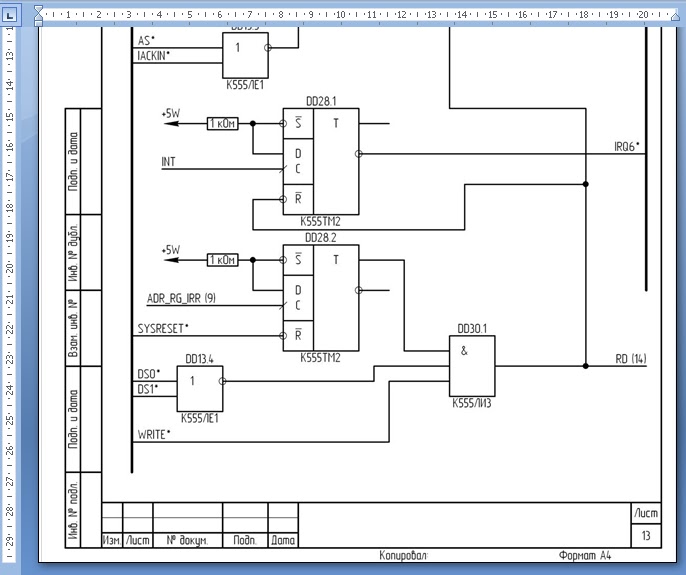Click the Инв. № дубл. side label

pos(73,252)
